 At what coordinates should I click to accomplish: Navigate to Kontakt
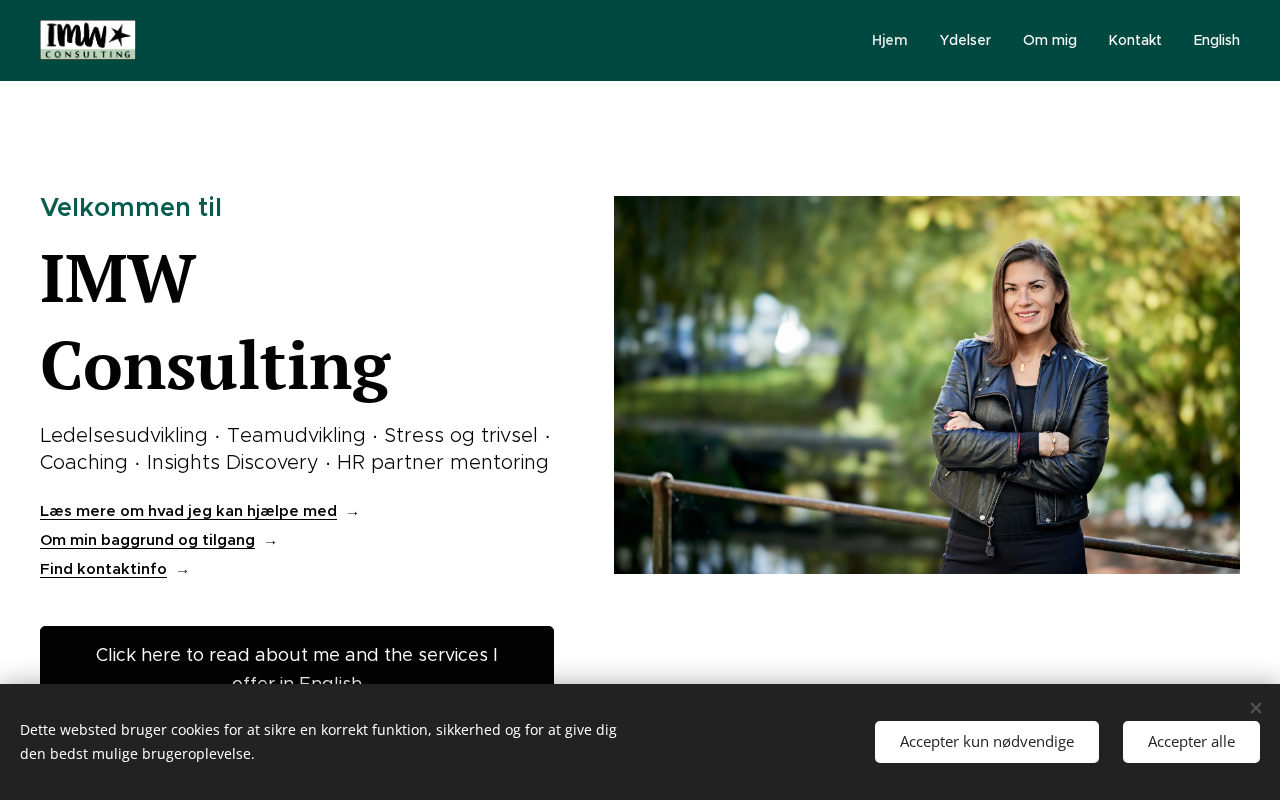click(1135, 40)
